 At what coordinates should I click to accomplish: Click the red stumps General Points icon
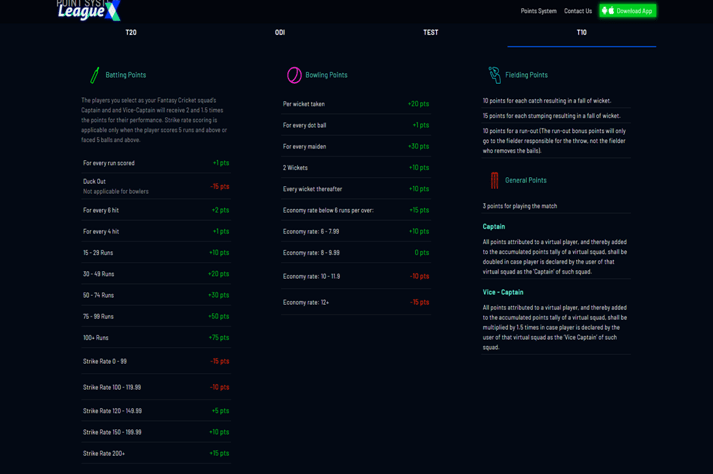click(x=494, y=180)
